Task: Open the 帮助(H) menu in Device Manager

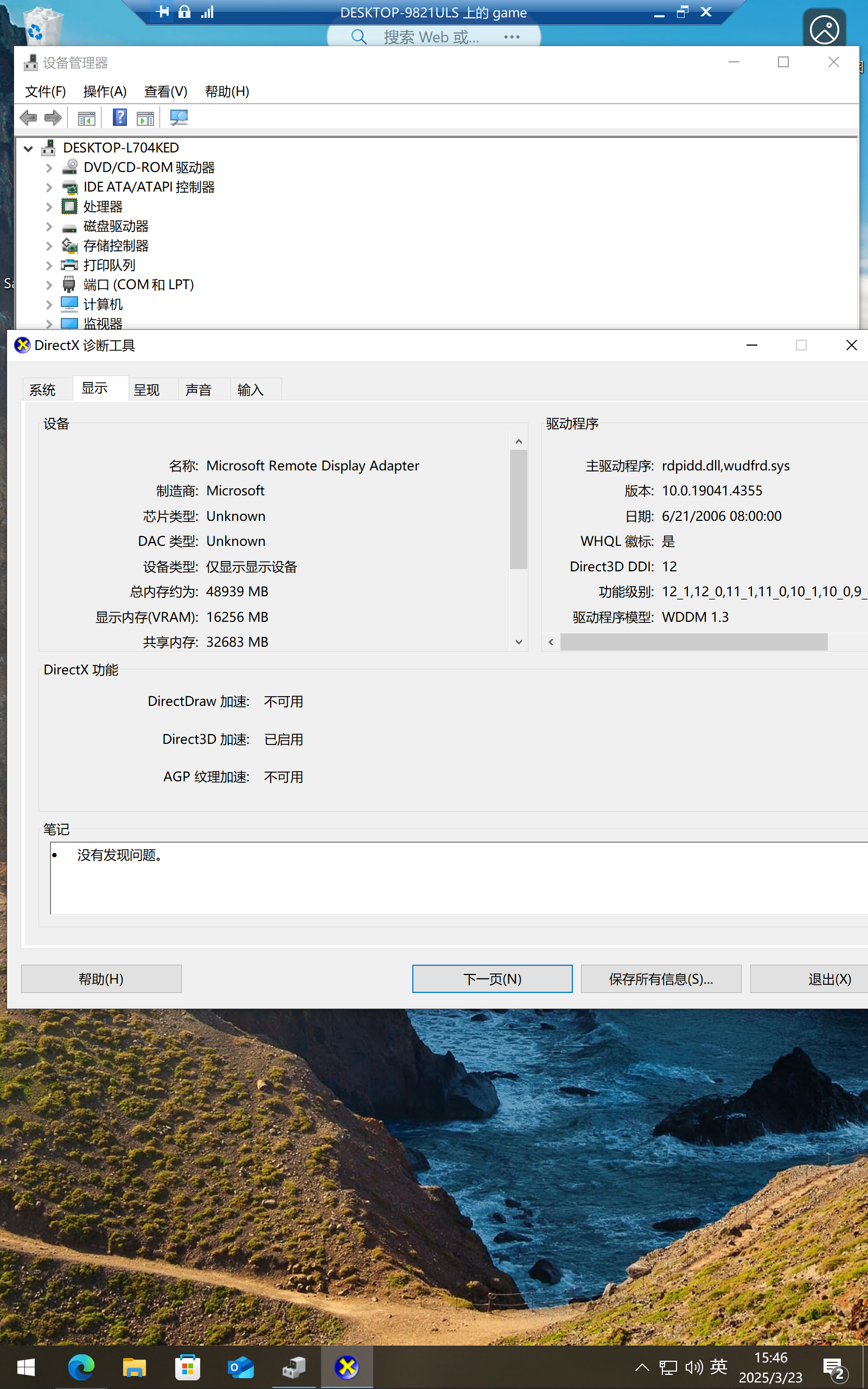Action: point(227,91)
